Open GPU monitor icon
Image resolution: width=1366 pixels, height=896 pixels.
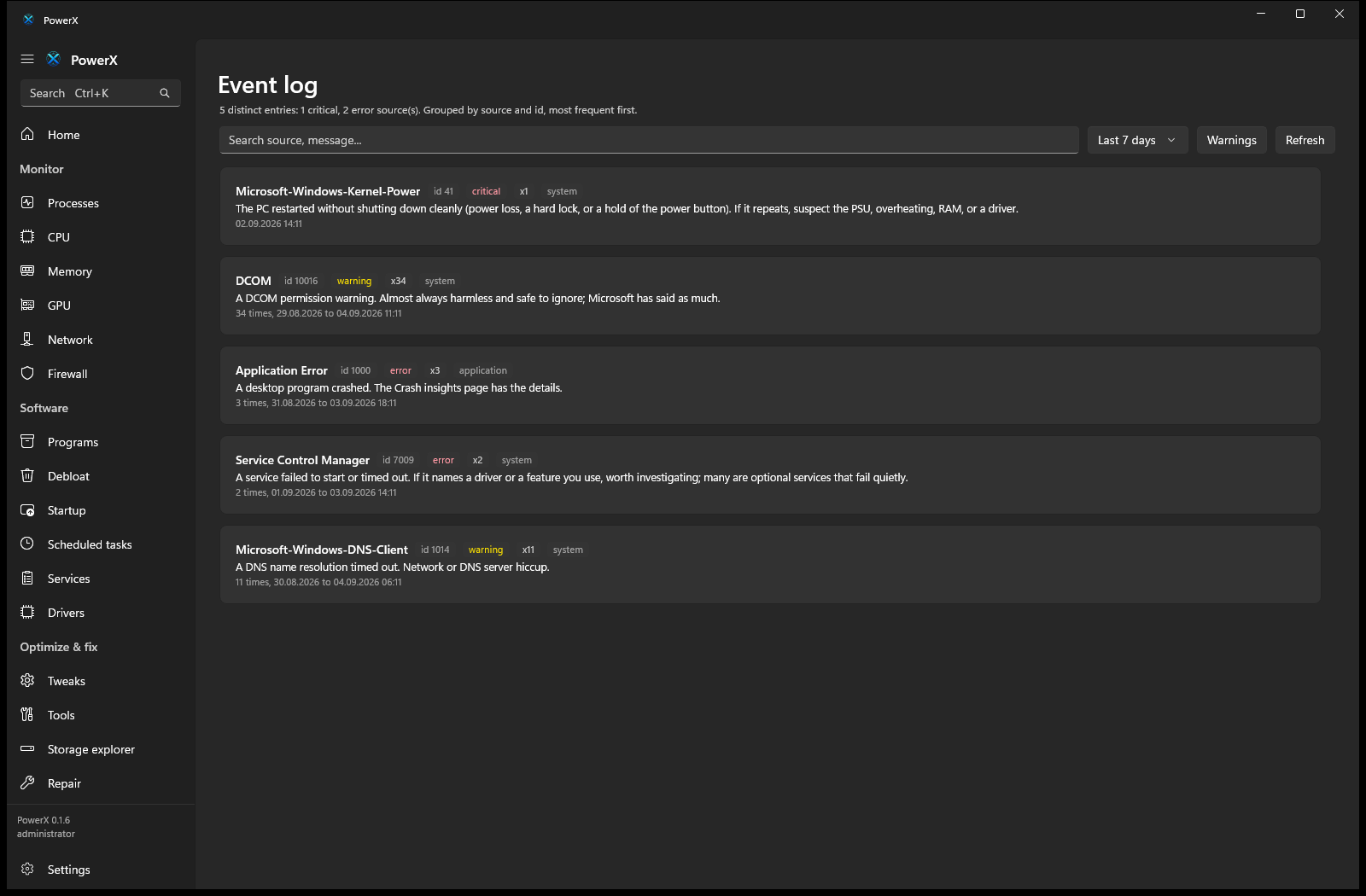tap(27, 305)
